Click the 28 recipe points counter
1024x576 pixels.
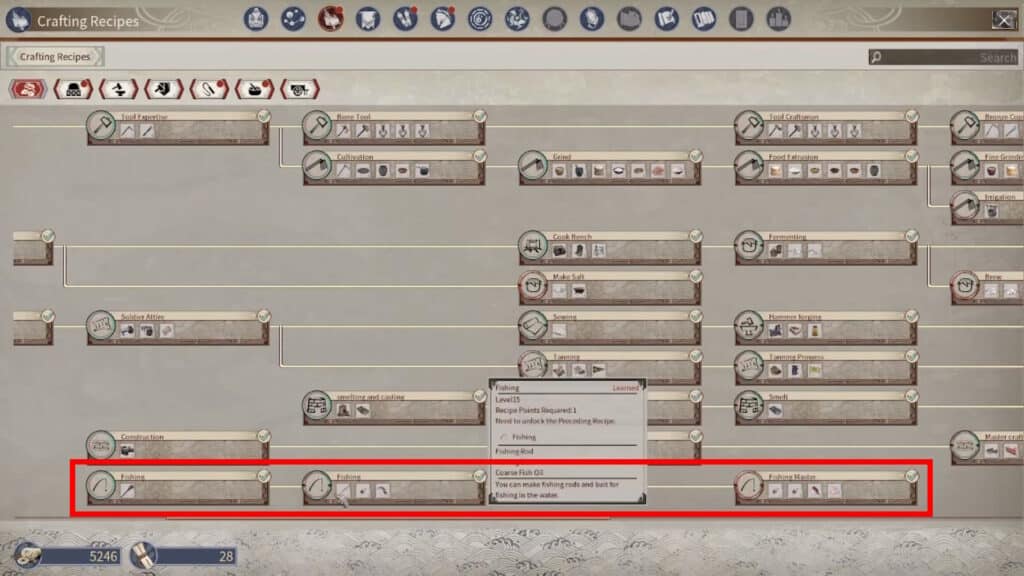[x=182, y=556]
